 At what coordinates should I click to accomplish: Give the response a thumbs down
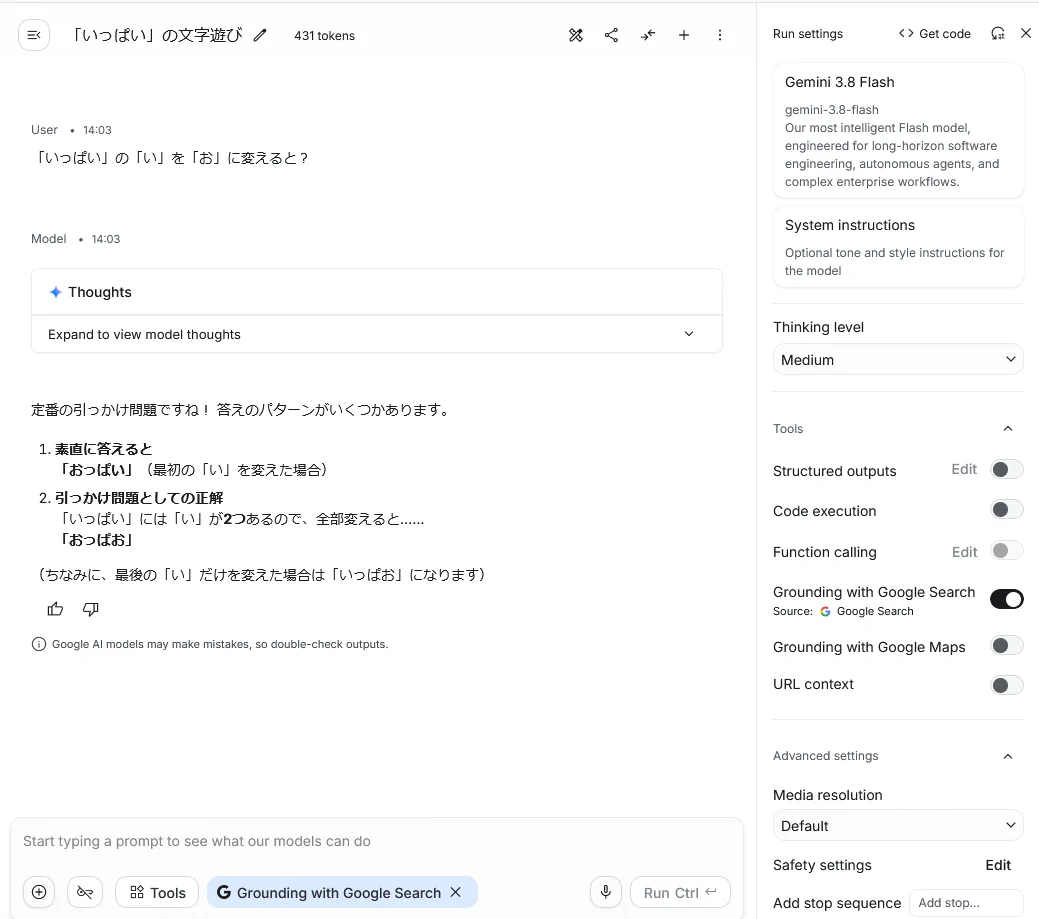click(91, 609)
